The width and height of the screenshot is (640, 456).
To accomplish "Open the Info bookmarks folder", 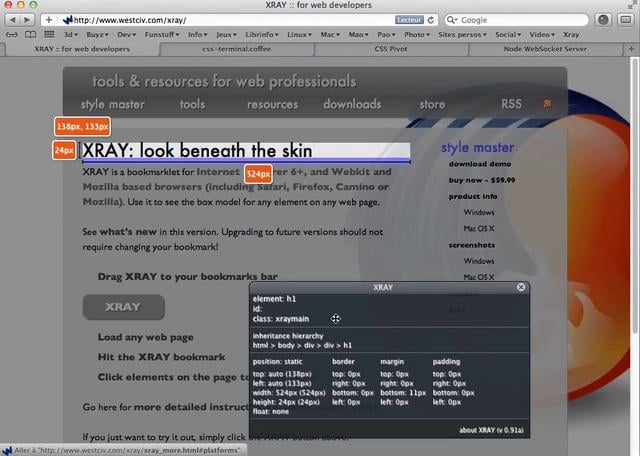I will click(198, 35).
